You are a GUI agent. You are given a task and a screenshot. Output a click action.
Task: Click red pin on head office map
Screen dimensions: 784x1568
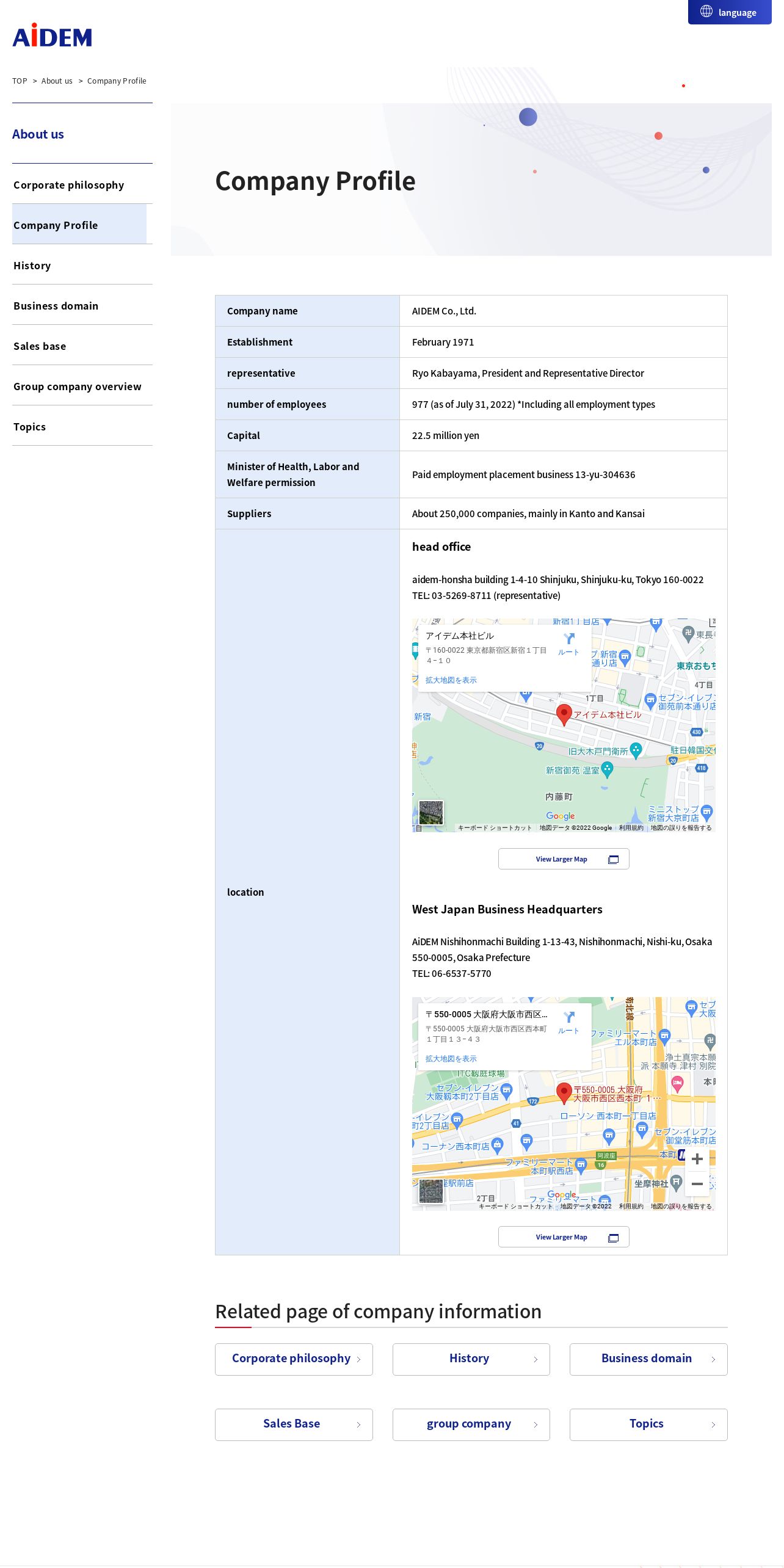564,714
